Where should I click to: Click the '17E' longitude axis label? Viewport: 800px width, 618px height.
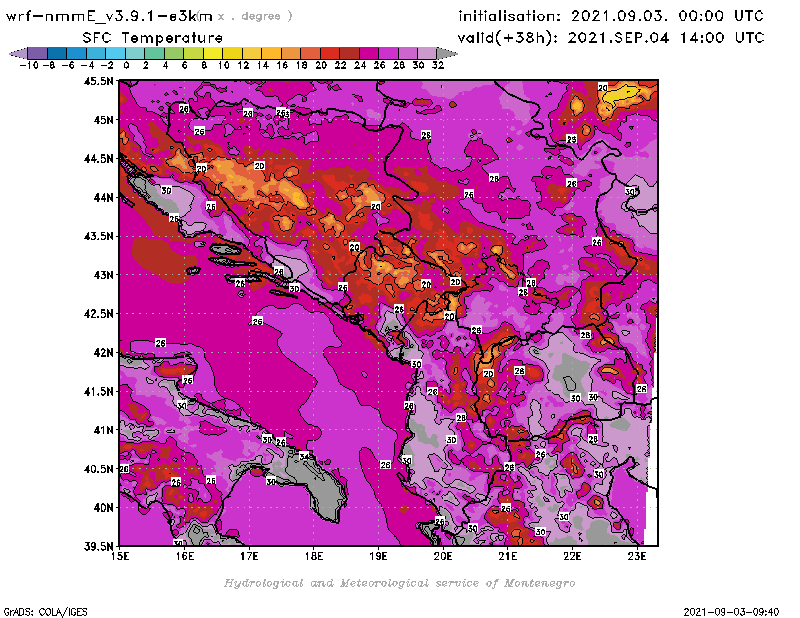click(x=249, y=556)
